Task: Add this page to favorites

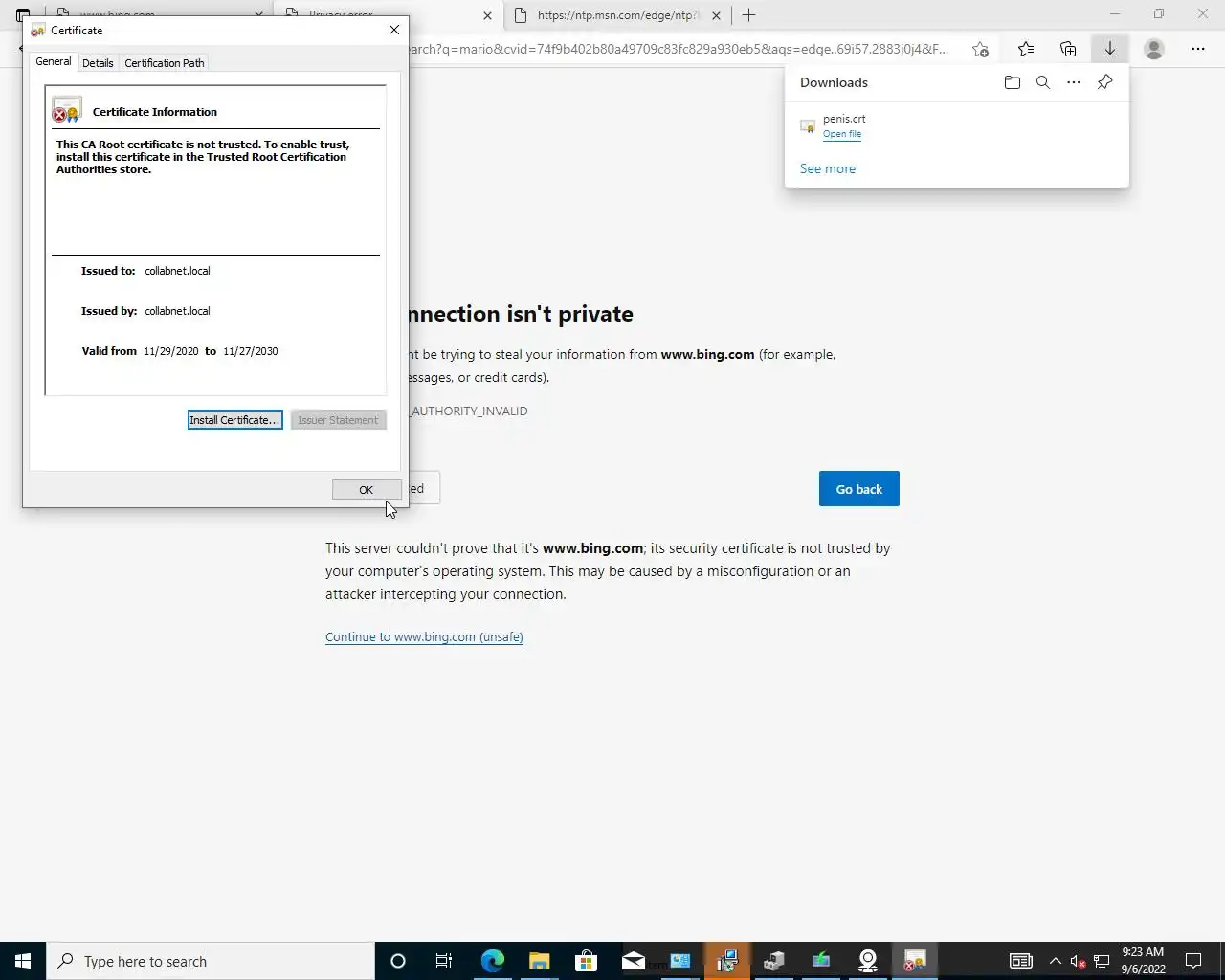Action: pos(980,49)
